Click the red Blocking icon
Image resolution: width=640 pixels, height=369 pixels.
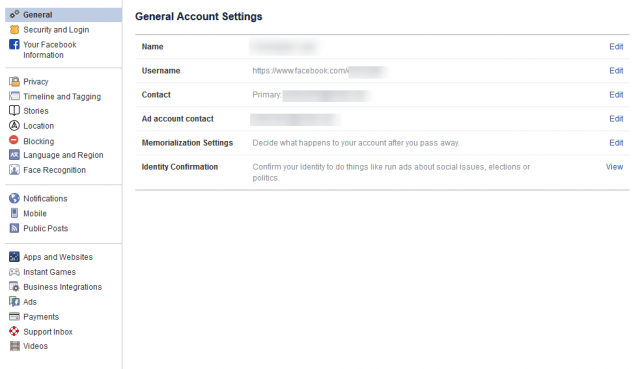(x=14, y=140)
